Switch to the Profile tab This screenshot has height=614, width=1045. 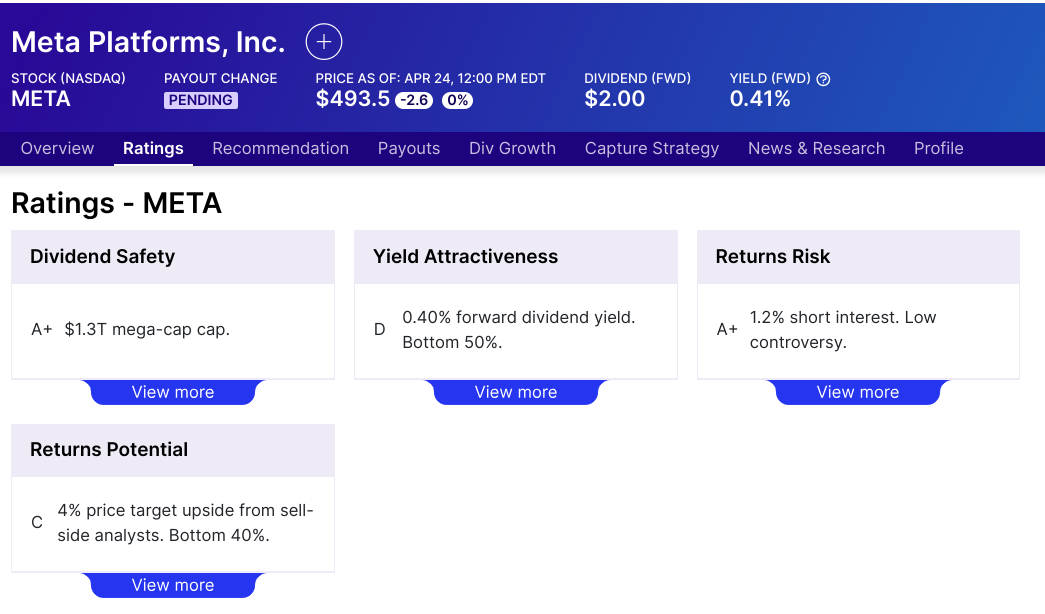pyautogui.click(x=938, y=148)
